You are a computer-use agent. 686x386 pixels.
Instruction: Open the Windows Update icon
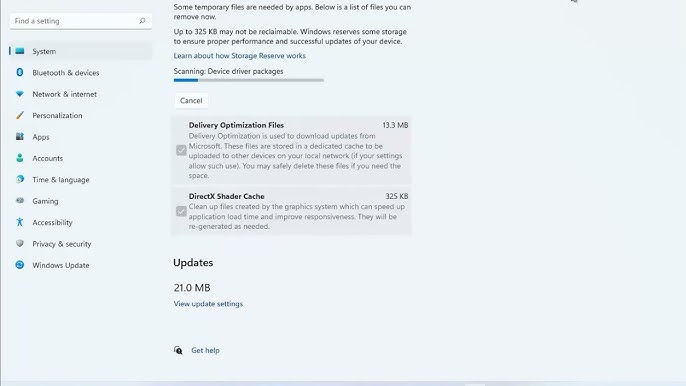tap(20, 265)
